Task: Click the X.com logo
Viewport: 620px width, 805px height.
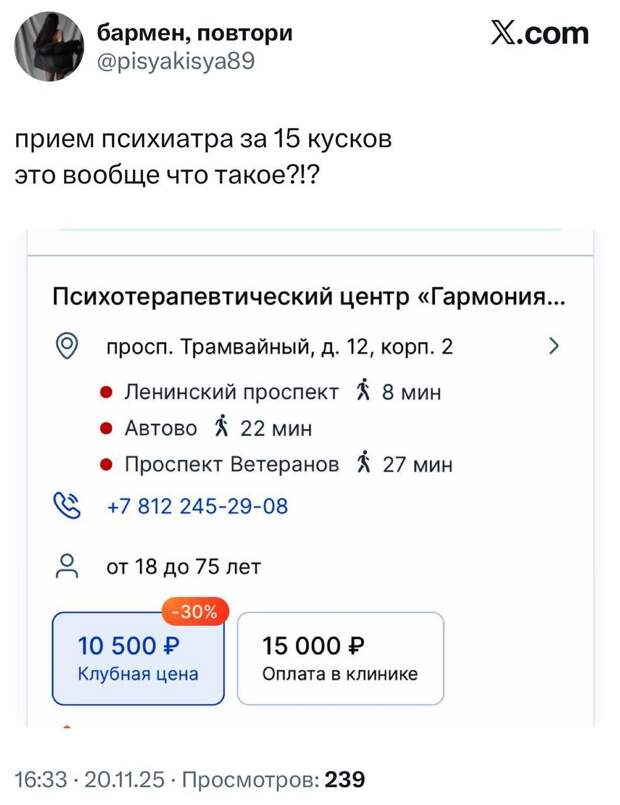Action: (x=540, y=34)
